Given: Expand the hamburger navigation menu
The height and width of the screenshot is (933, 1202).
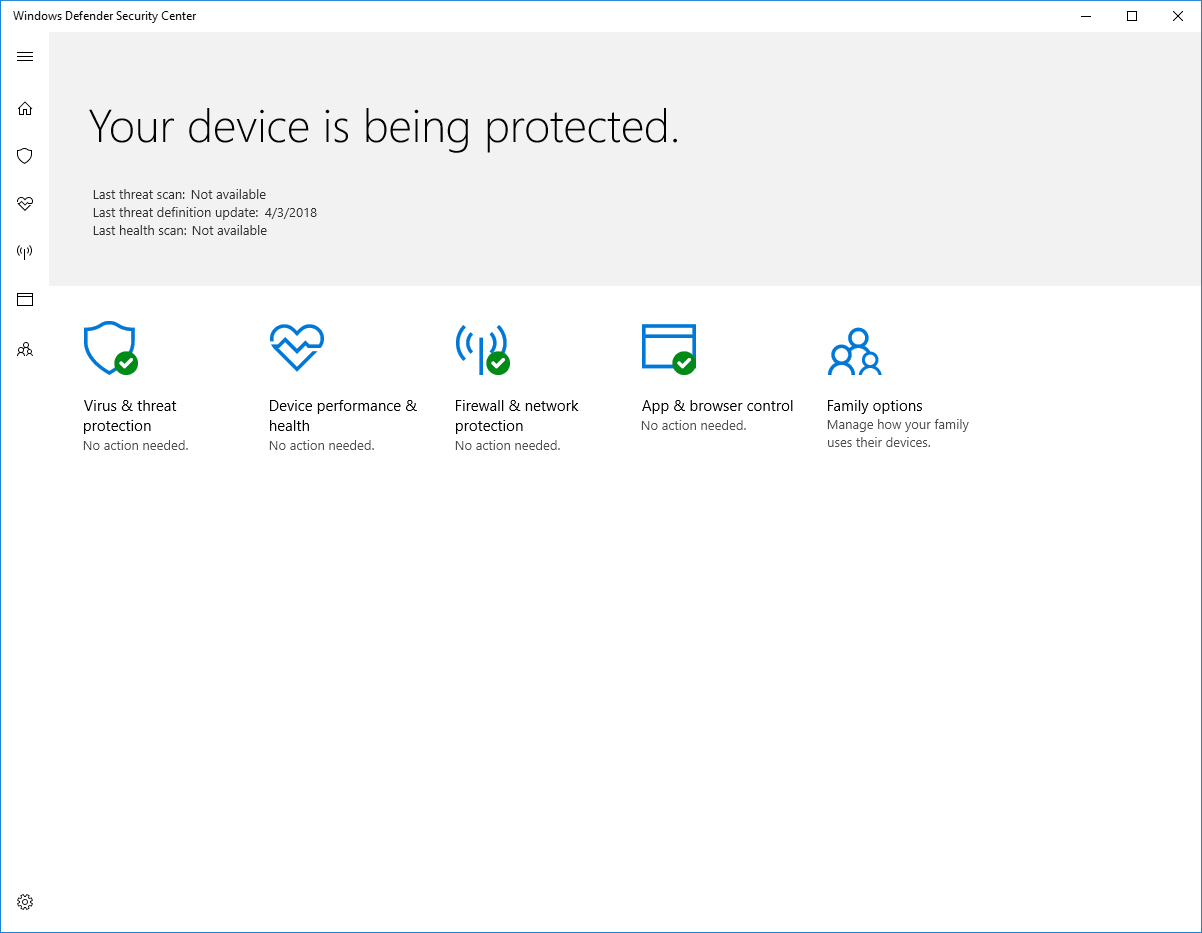Looking at the screenshot, I should (25, 57).
